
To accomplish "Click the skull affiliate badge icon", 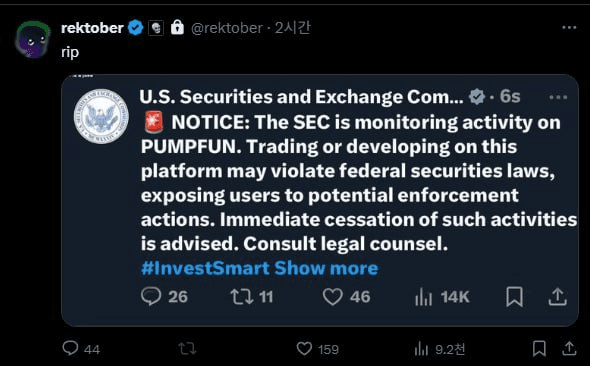I will [156, 28].
